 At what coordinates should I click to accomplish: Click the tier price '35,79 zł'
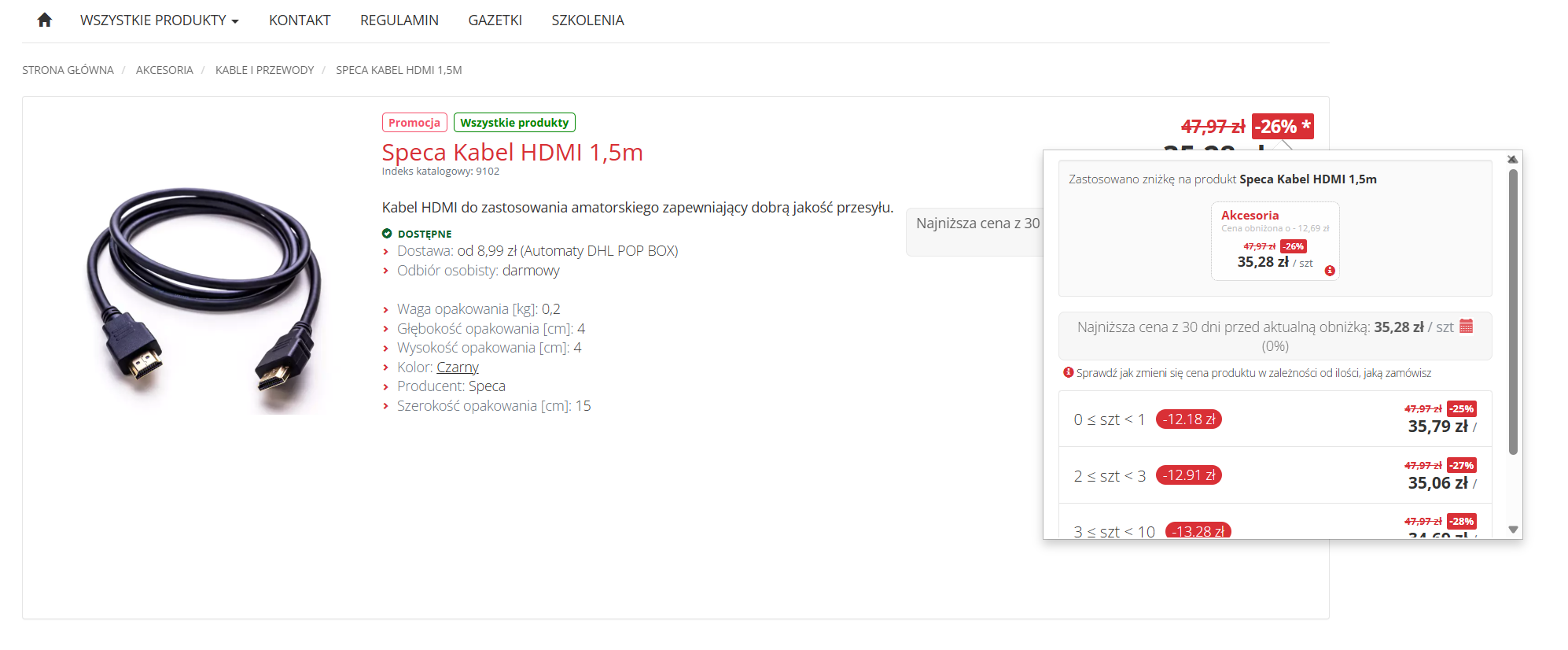(x=1438, y=427)
